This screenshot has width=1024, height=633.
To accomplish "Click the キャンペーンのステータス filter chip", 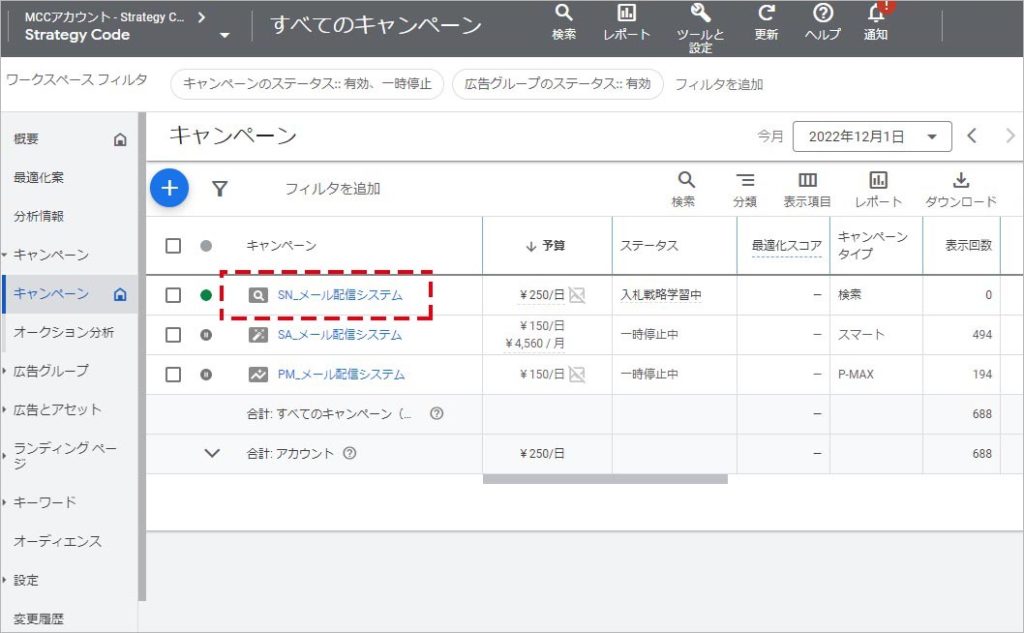I will pyautogui.click(x=307, y=84).
